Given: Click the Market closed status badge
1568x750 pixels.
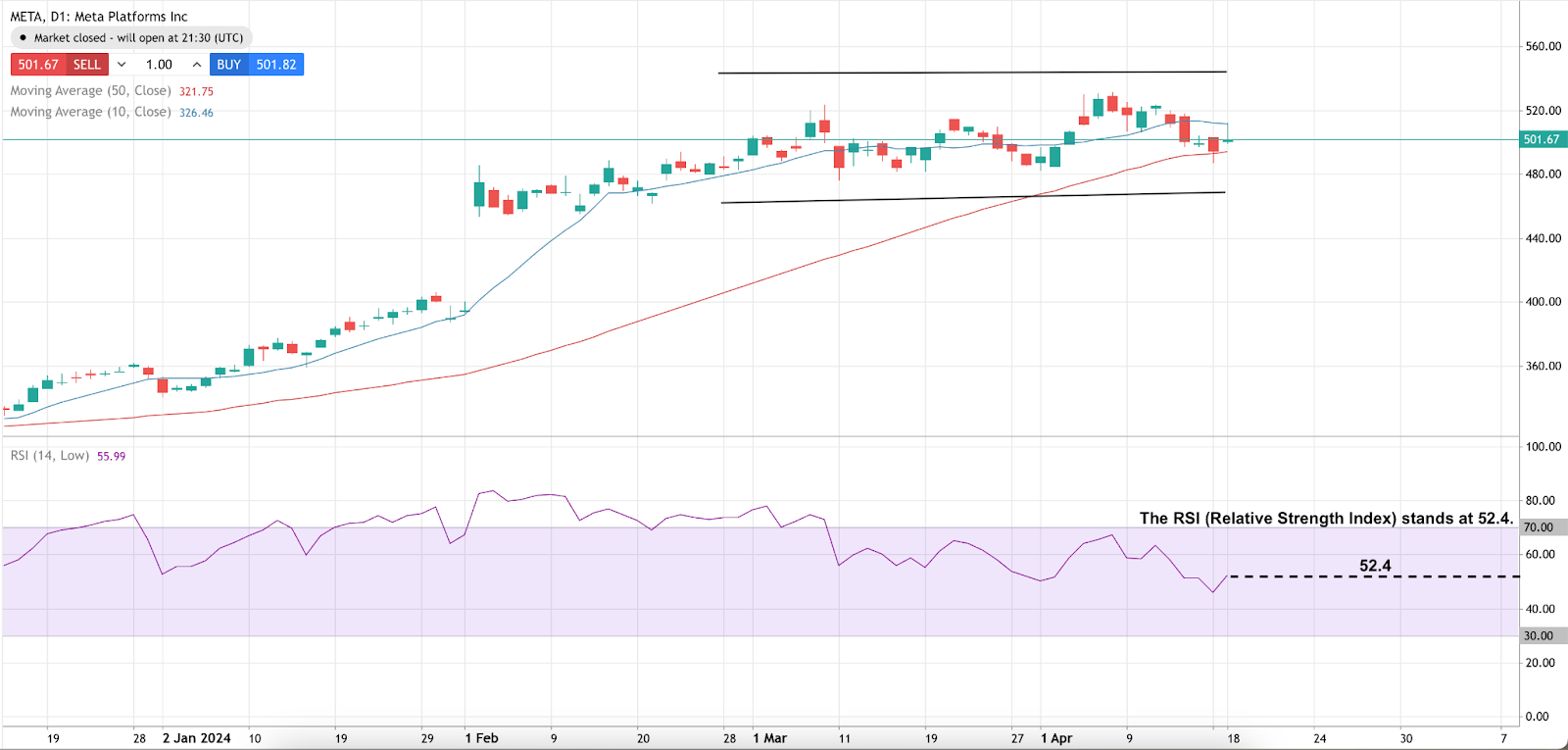Looking at the screenshot, I should tap(132, 38).
